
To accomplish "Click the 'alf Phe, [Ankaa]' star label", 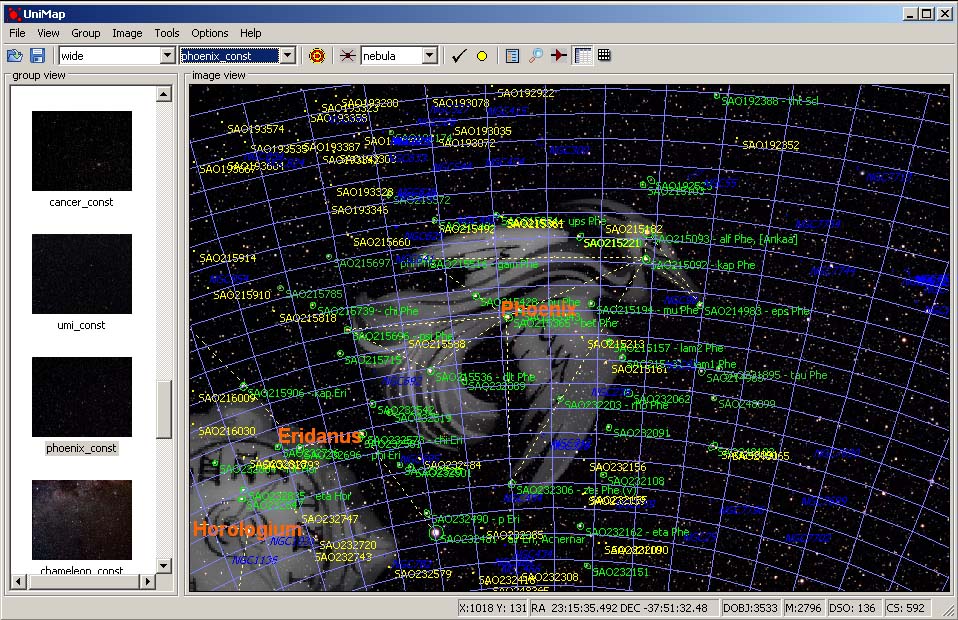I will 758,239.
